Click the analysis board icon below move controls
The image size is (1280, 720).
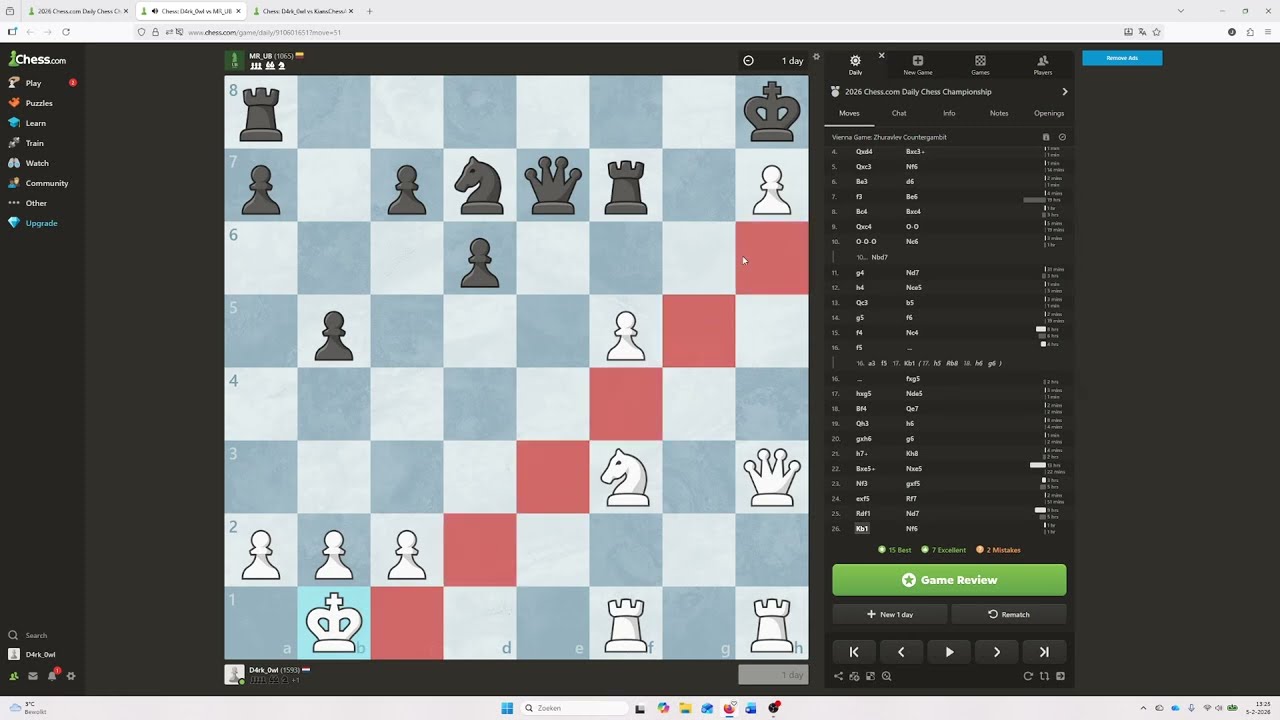[854, 676]
